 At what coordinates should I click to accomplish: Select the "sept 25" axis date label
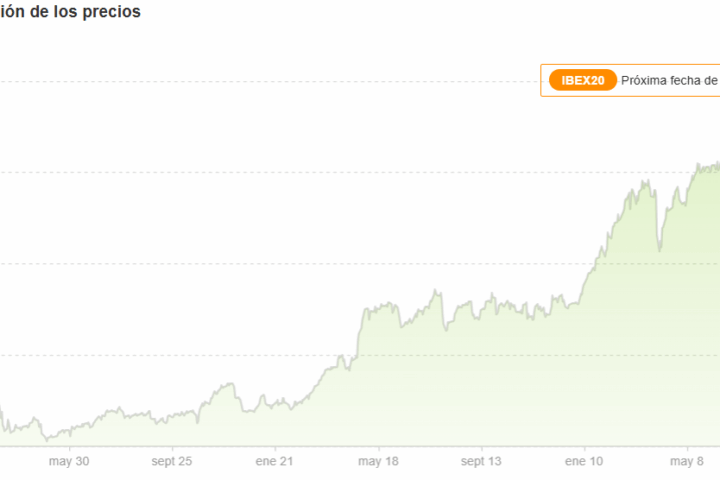pos(172,461)
